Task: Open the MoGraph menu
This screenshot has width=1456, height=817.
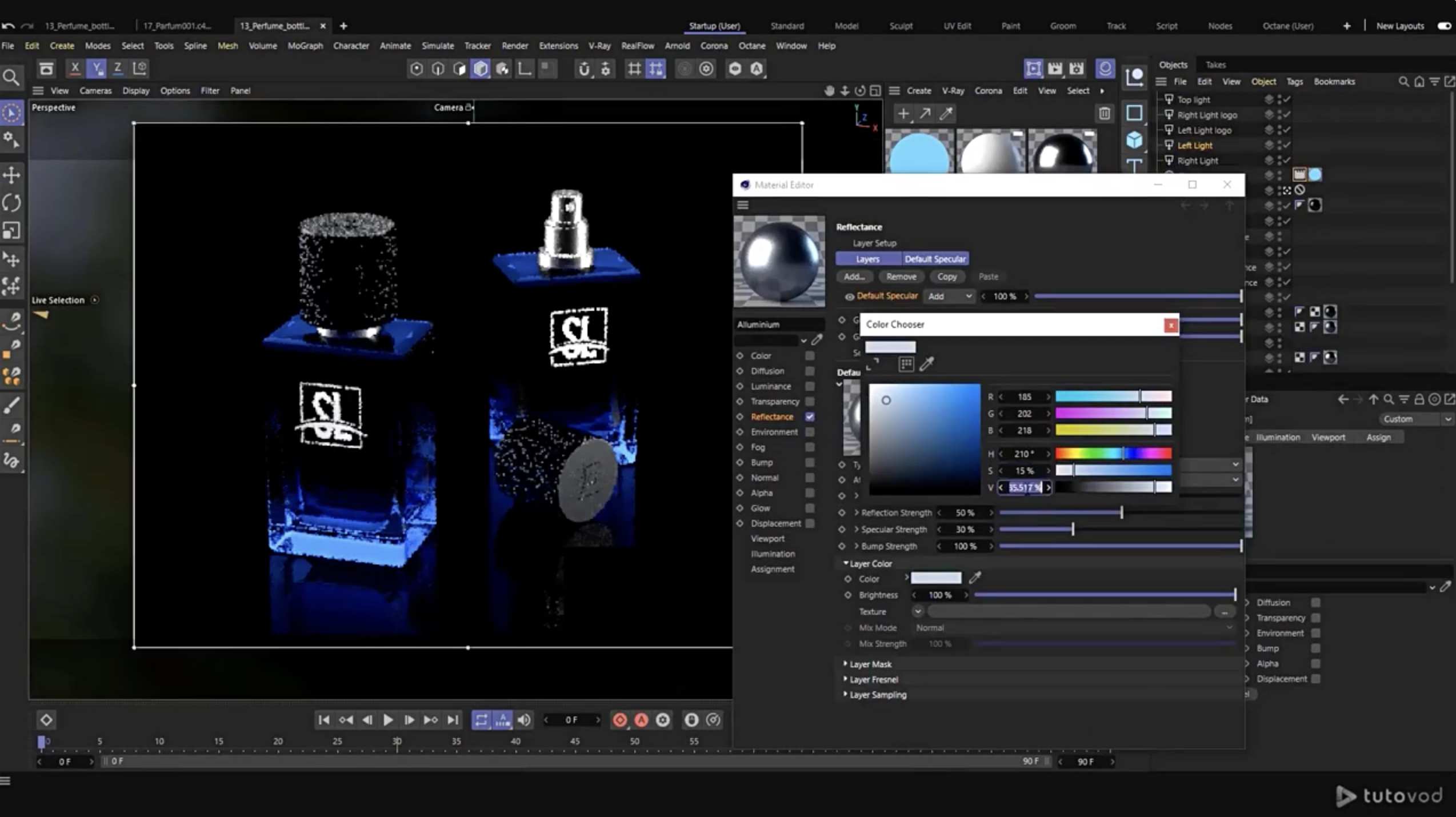Action: [x=305, y=46]
